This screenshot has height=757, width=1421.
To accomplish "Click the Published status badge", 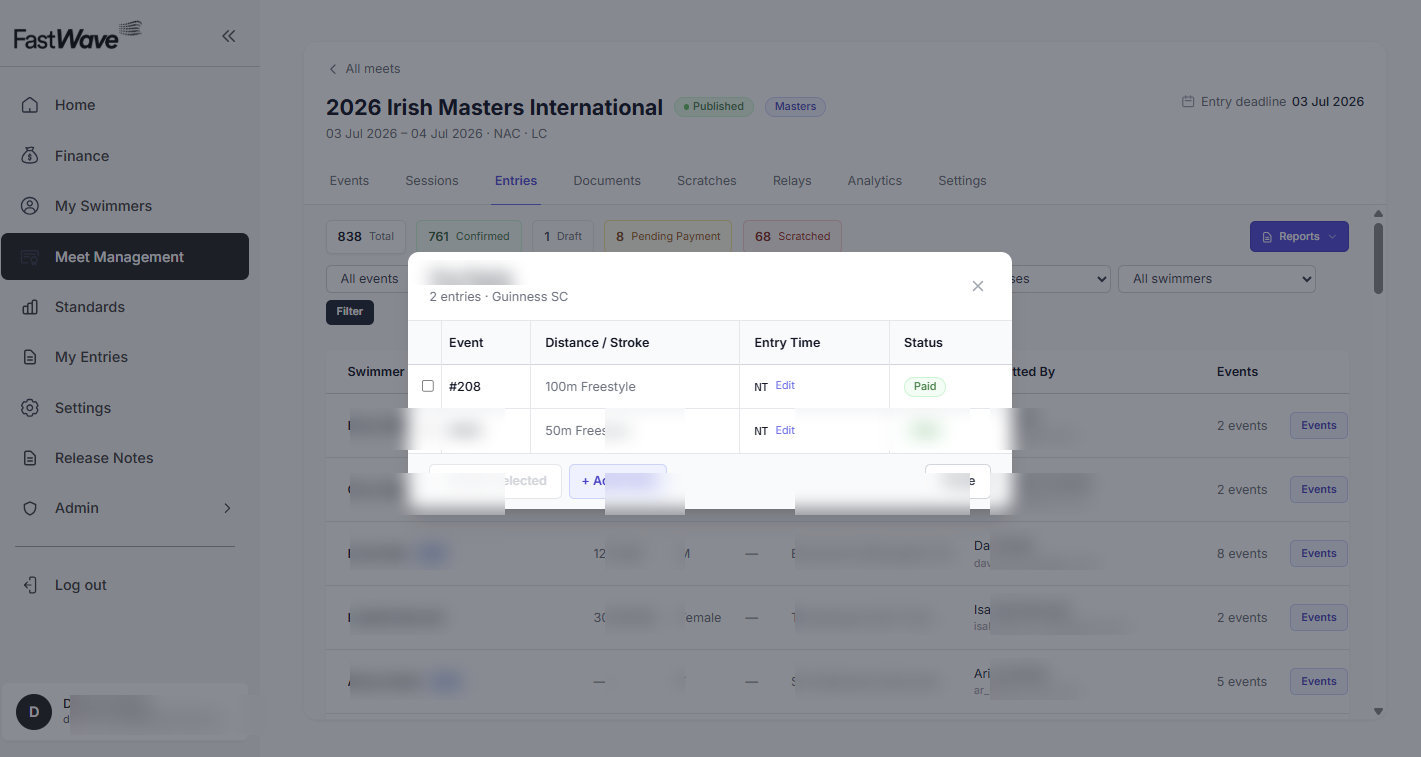I will coord(713,107).
